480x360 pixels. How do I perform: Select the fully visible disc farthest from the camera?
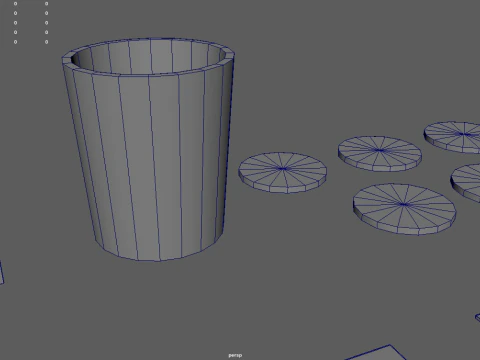[x=380, y=154]
